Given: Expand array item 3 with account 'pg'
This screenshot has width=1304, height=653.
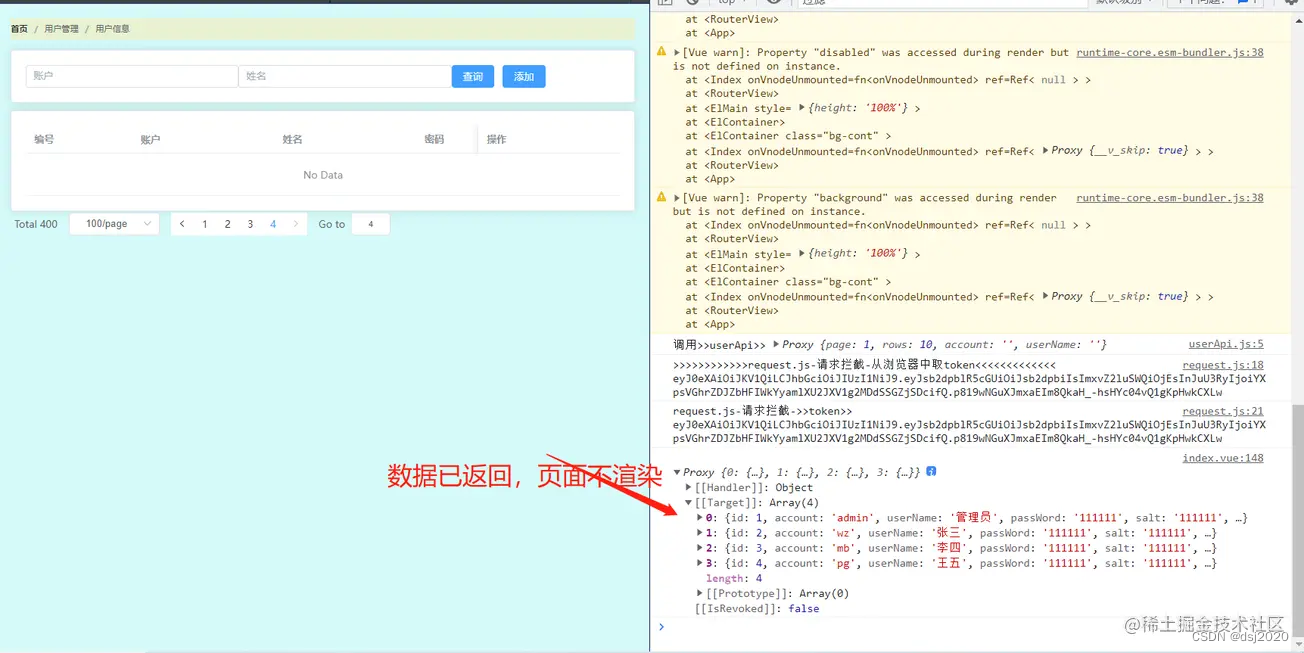Looking at the screenshot, I should (x=700, y=563).
